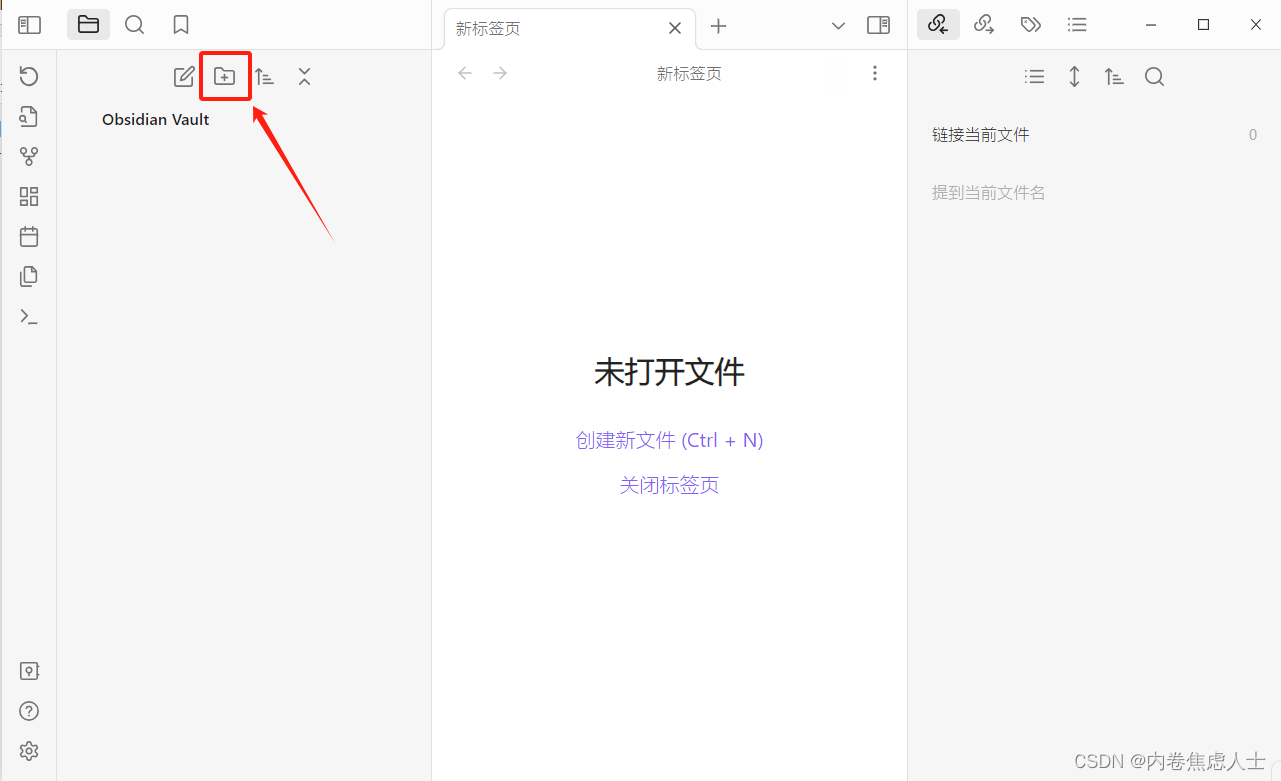The image size is (1281, 781).
Task: Open the outgoing links tab
Action: point(984,25)
